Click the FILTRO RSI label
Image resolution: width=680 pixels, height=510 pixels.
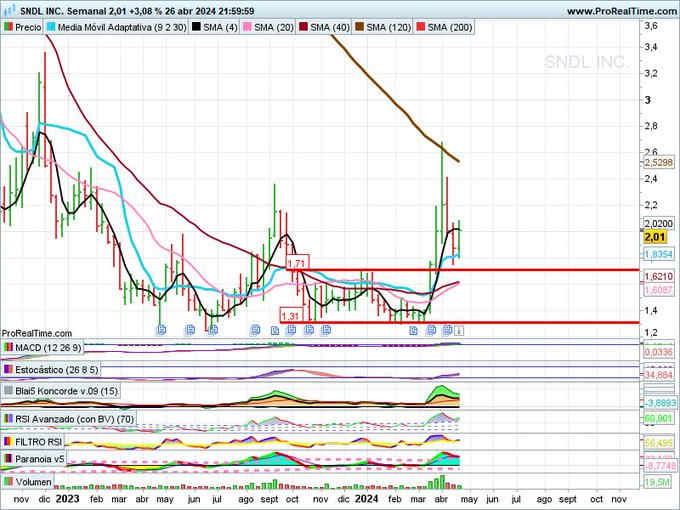click(x=38, y=442)
